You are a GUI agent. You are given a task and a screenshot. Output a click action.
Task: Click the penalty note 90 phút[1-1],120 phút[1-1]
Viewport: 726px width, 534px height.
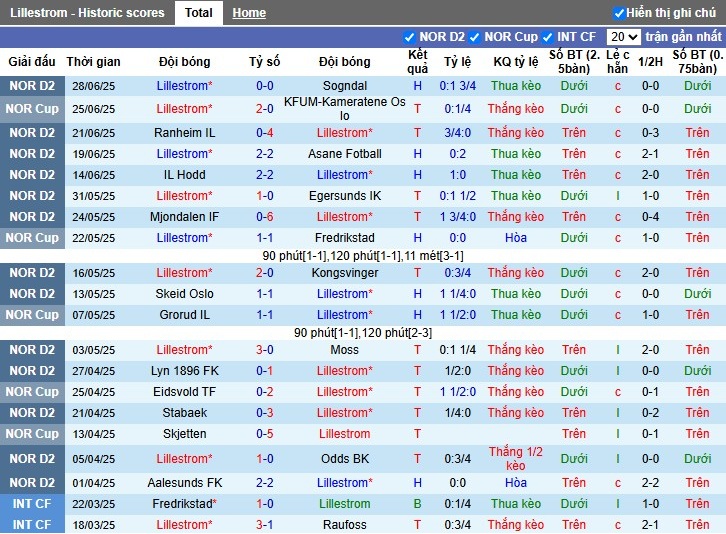363,256
